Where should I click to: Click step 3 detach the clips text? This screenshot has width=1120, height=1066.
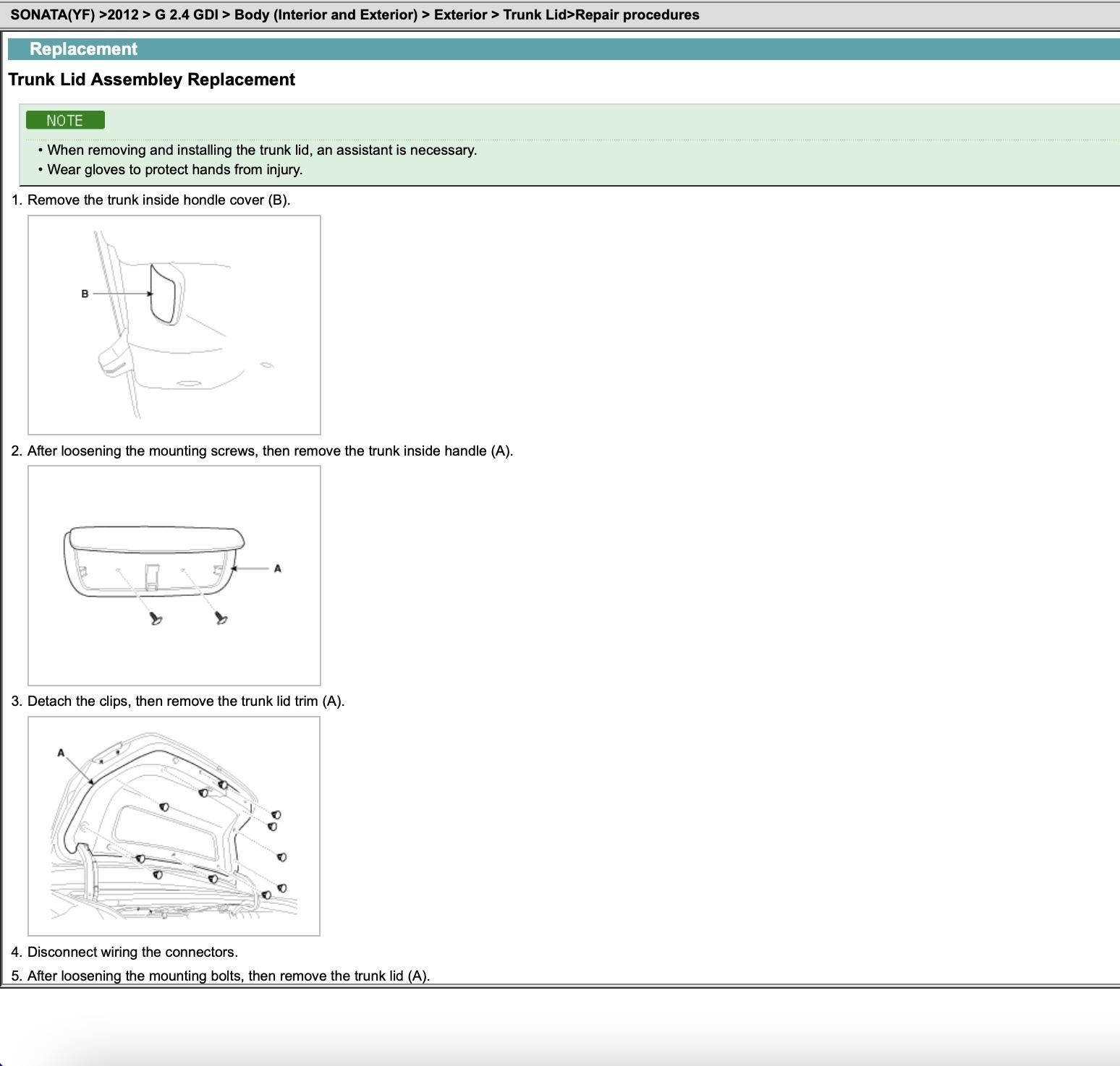pyautogui.click(x=185, y=701)
